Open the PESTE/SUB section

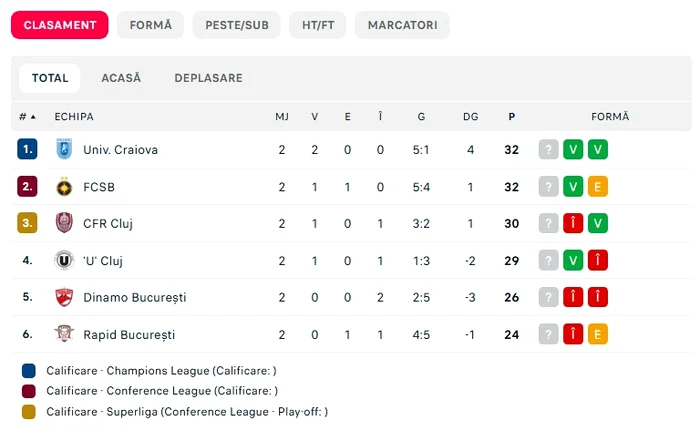[237, 25]
